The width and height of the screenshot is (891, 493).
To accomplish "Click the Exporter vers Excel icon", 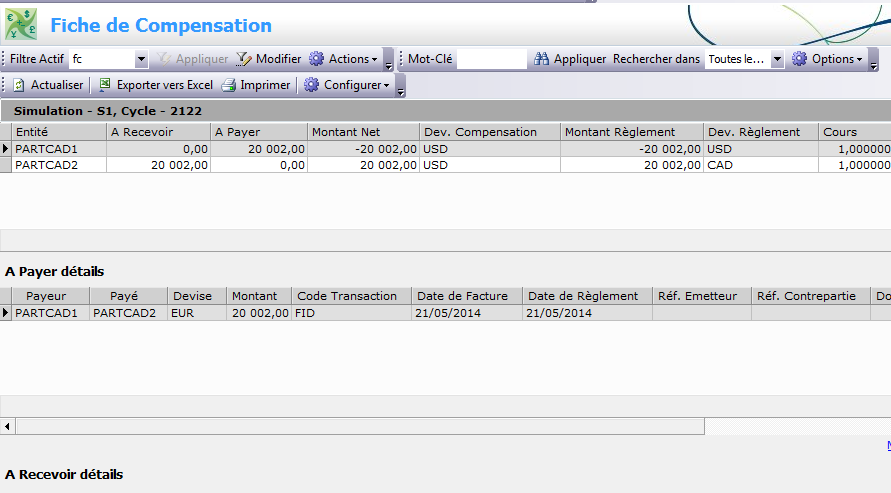I will coord(105,86).
